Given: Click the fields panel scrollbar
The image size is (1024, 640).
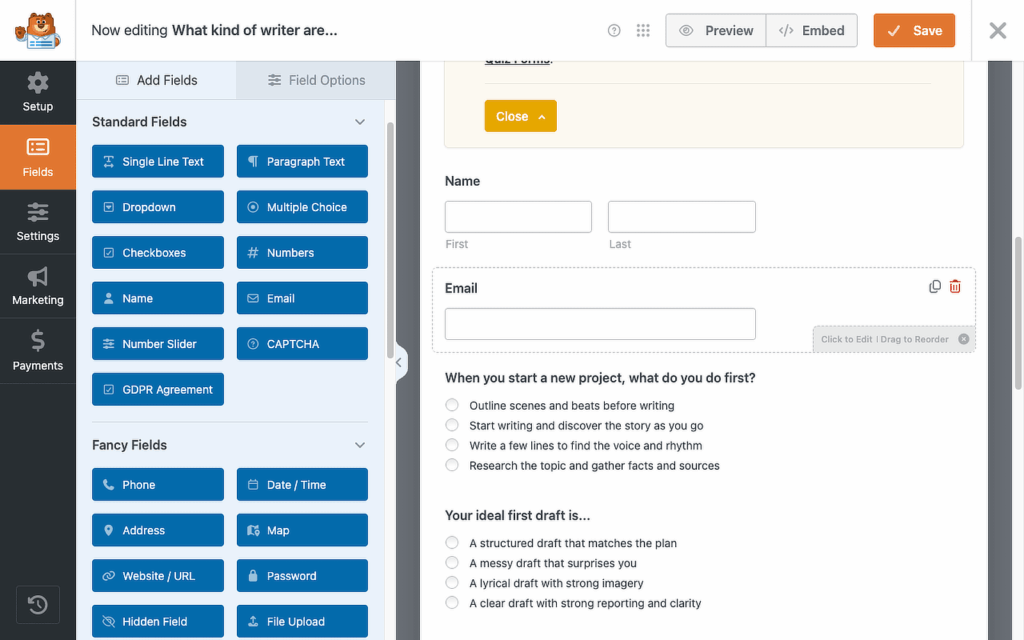Looking at the screenshot, I should click(x=391, y=240).
